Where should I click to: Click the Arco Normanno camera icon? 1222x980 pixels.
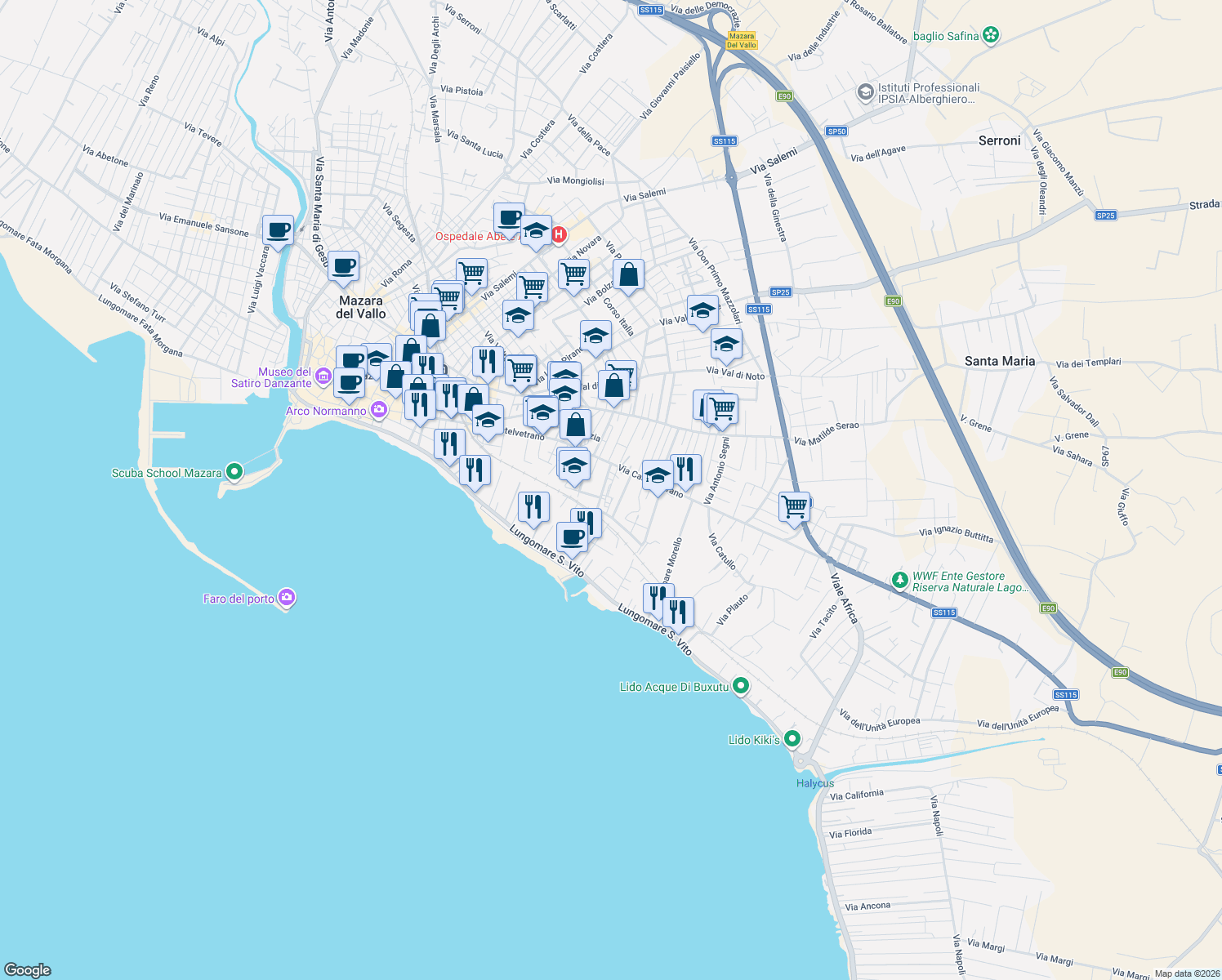click(378, 410)
